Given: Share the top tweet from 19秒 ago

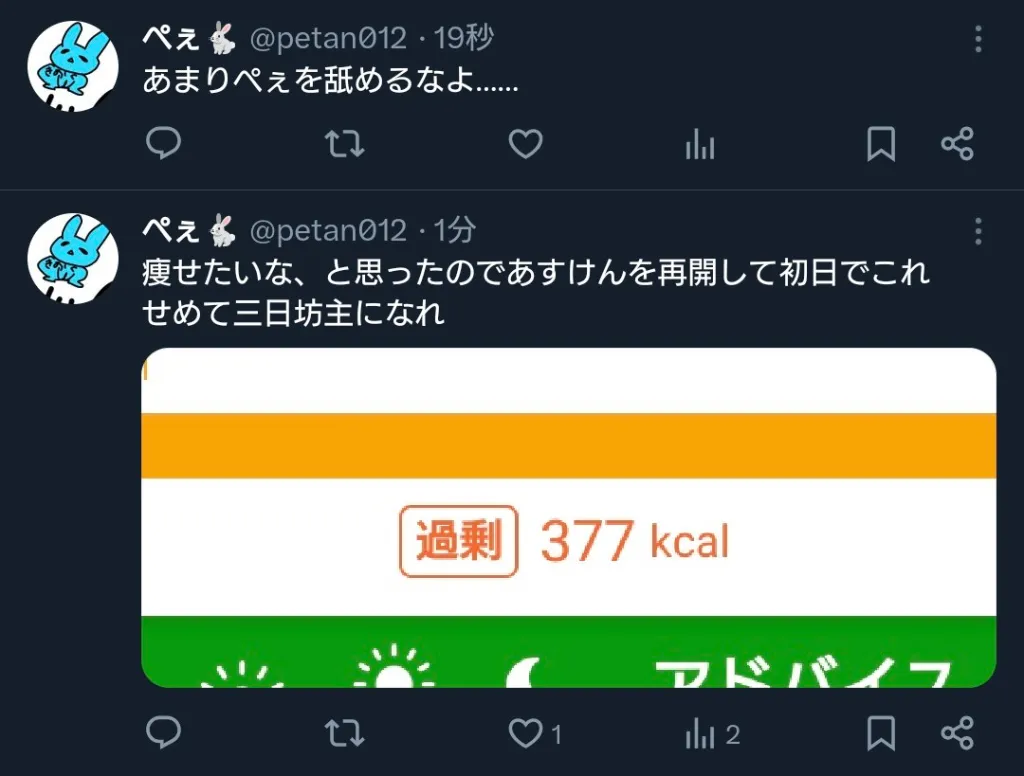Looking at the screenshot, I should coord(957,144).
